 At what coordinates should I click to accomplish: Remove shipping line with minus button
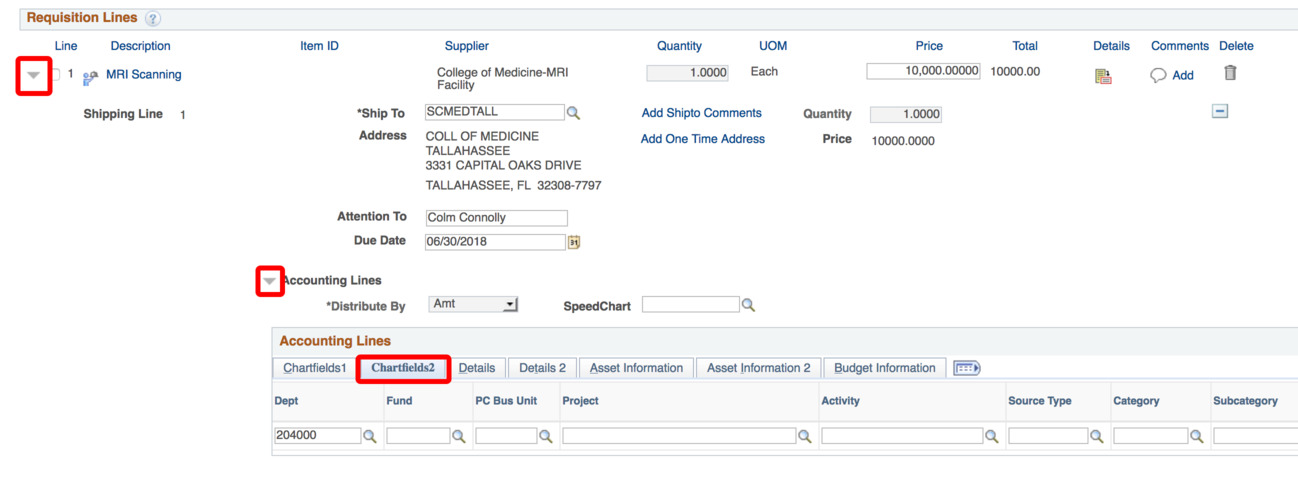[1220, 111]
